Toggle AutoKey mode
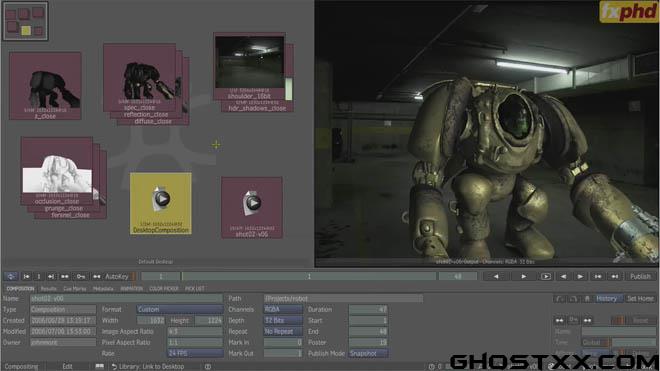The width and height of the screenshot is (660, 371). [x=117, y=277]
